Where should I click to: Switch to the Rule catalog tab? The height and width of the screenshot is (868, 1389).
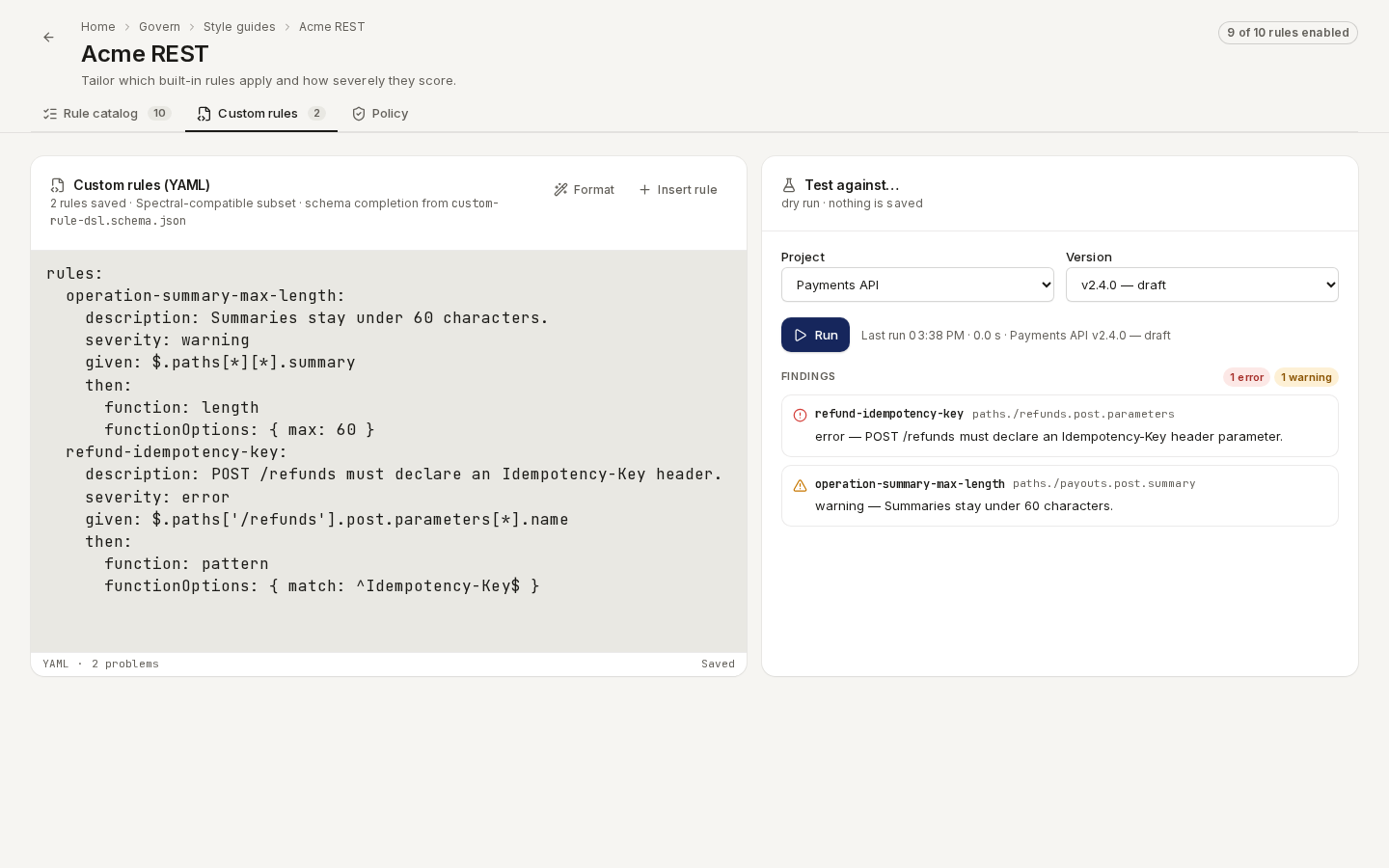pyautogui.click(x=107, y=114)
